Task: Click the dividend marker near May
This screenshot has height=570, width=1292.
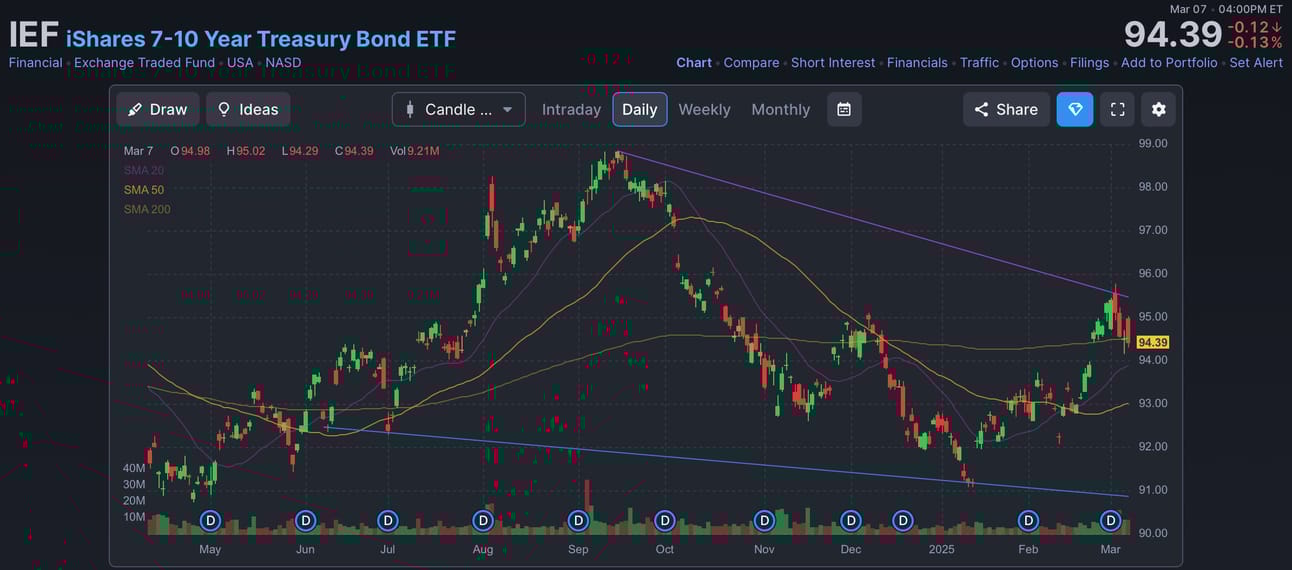Action: click(210, 520)
